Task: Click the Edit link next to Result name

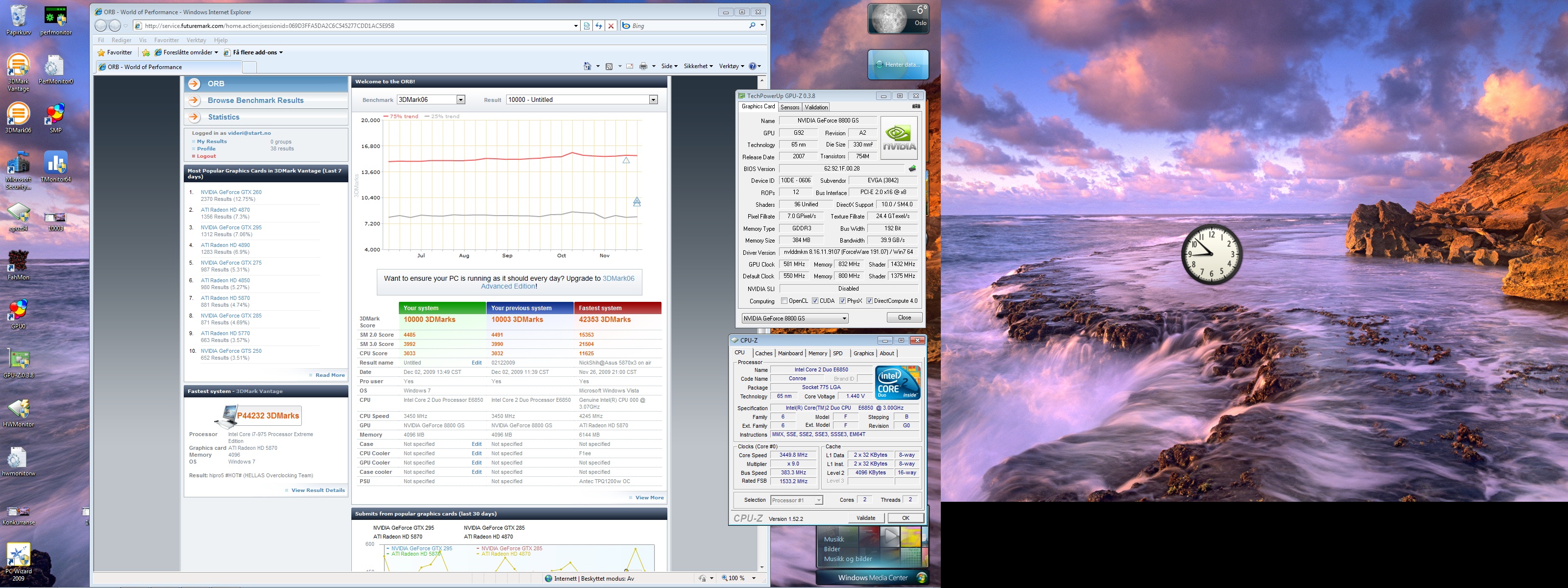Action: point(477,363)
